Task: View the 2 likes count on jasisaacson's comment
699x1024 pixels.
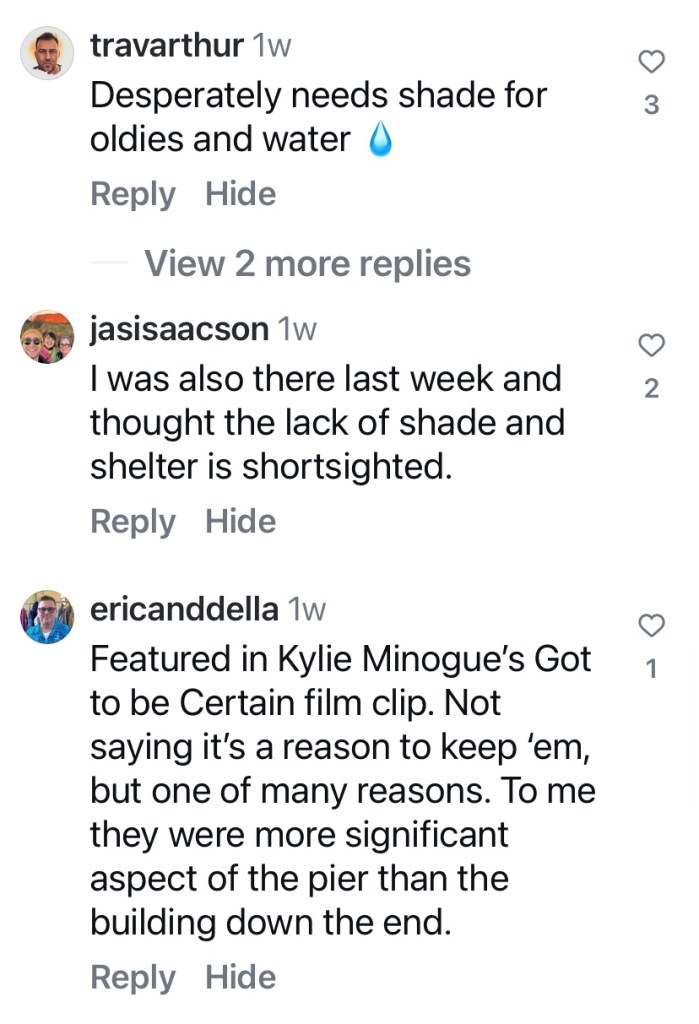Action: coord(651,389)
